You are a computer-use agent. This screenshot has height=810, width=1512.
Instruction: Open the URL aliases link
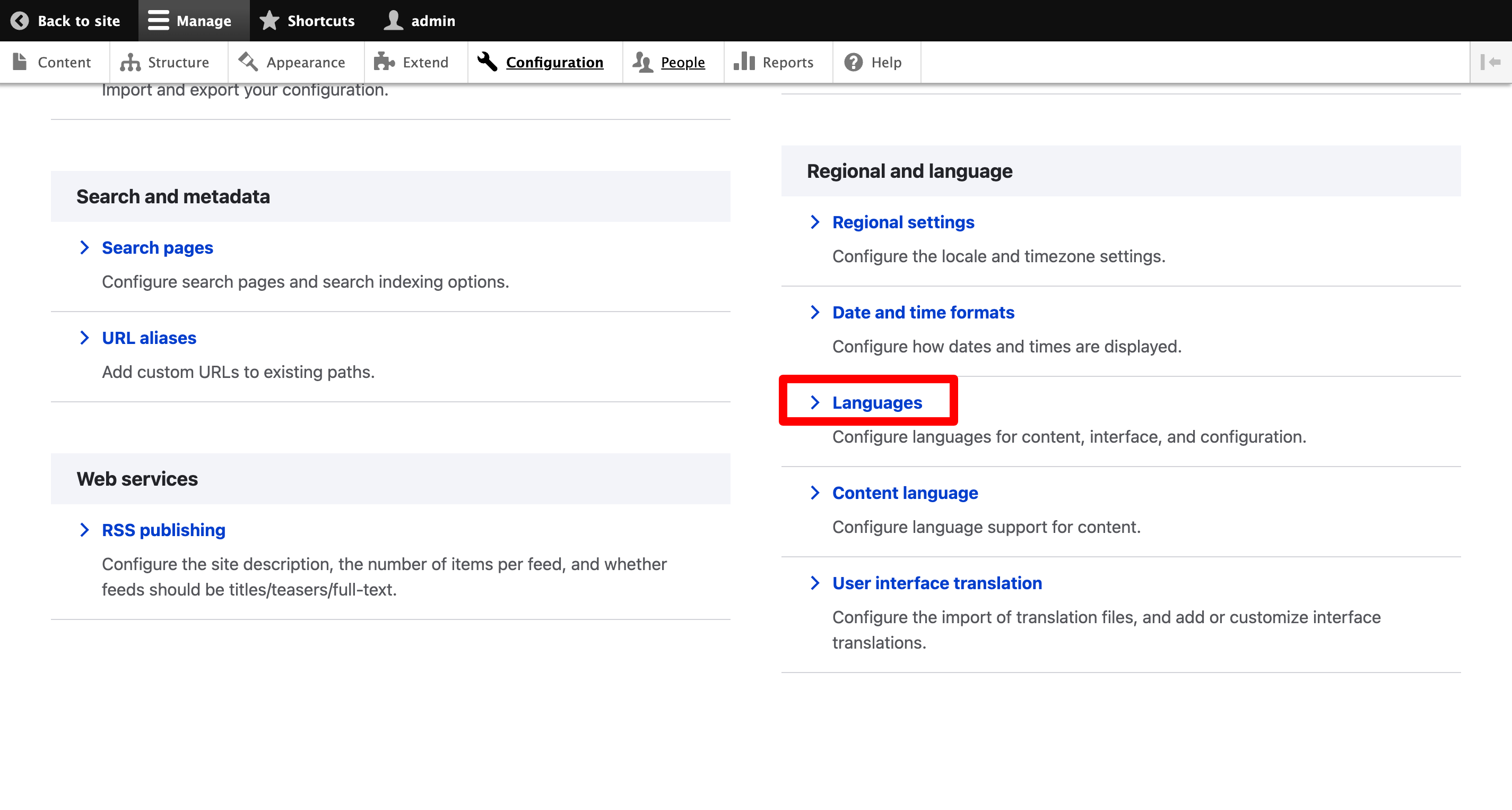pos(149,338)
